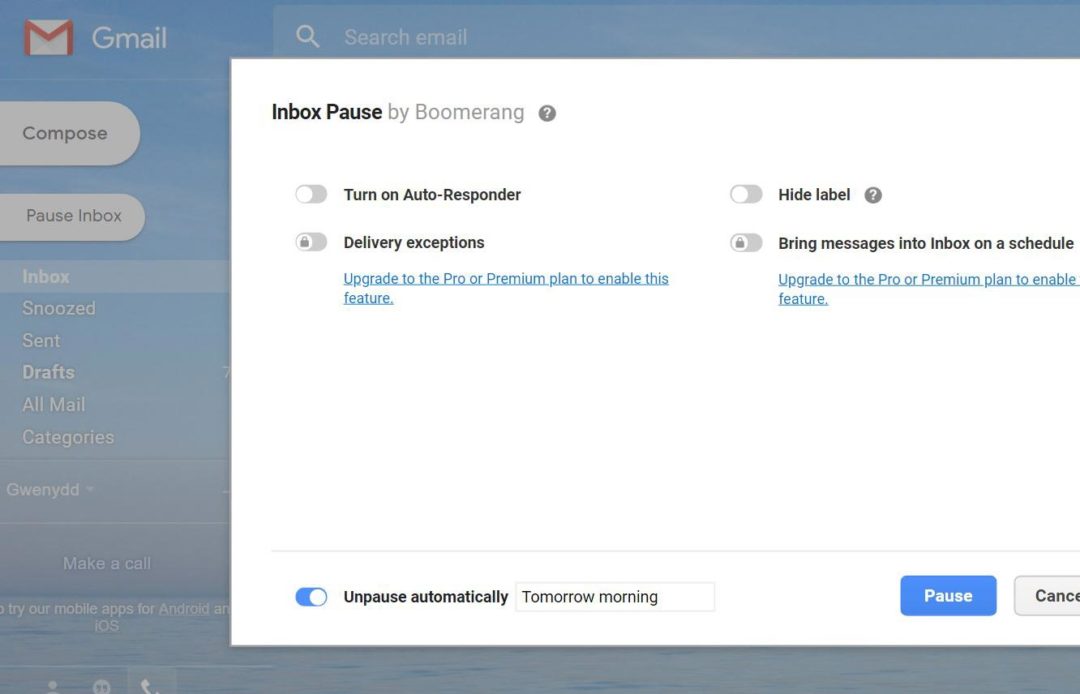Click the locked Delivery exceptions toggle
1080x694 pixels.
pos(311,242)
